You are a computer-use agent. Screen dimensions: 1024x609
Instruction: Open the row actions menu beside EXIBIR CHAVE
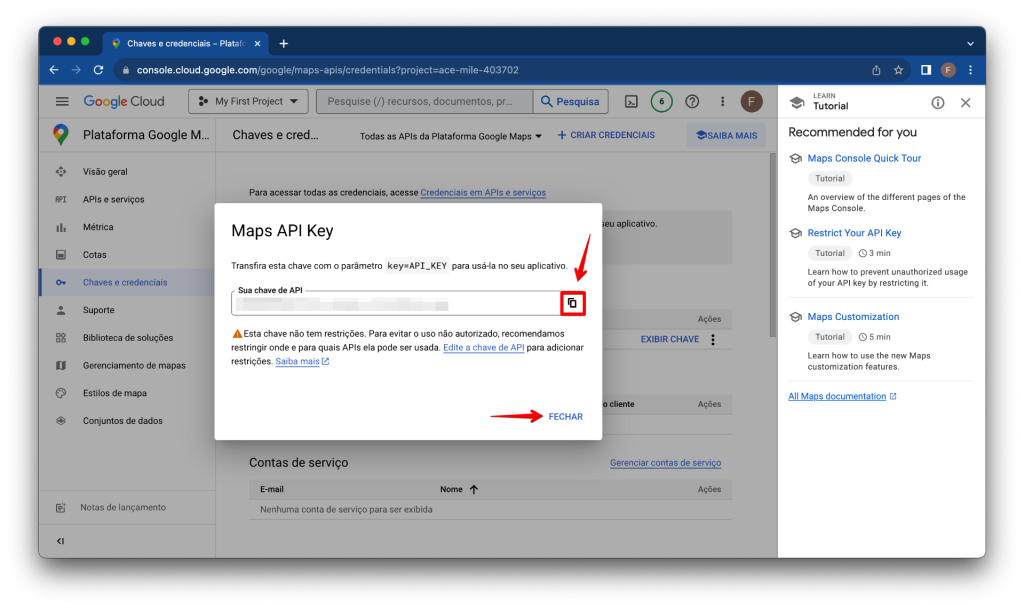tap(713, 339)
